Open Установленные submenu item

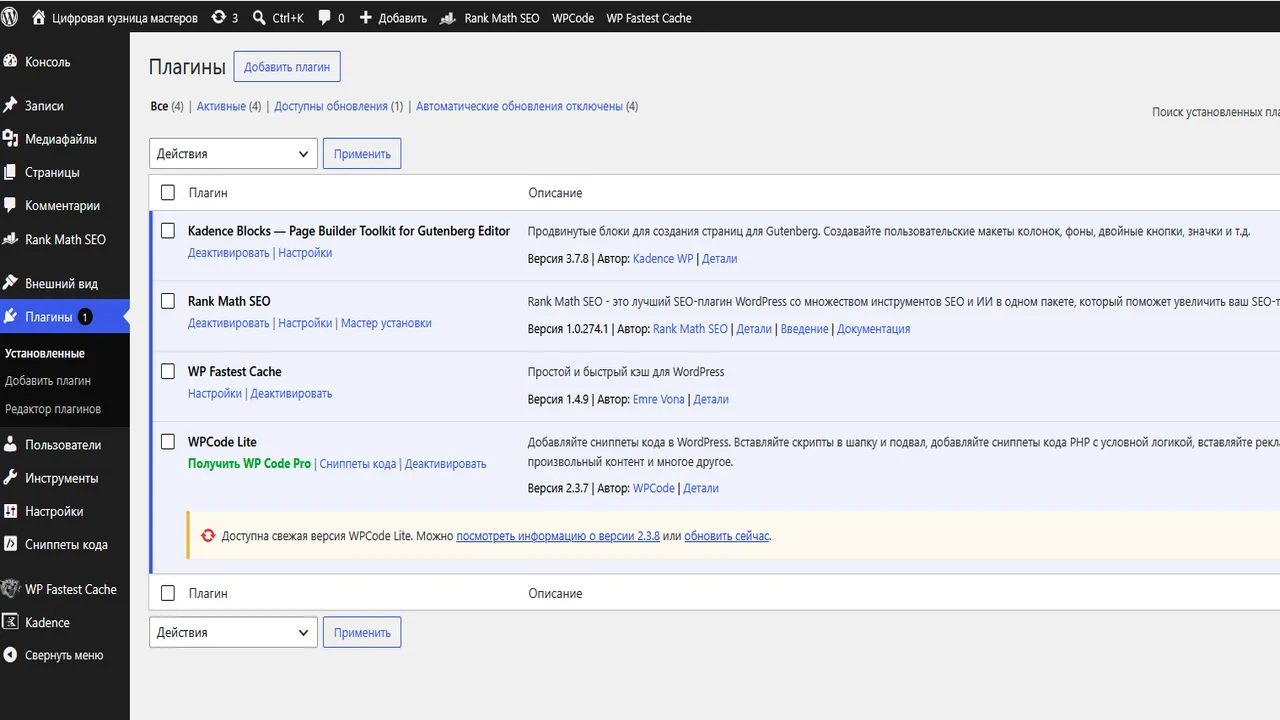point(45,353)
